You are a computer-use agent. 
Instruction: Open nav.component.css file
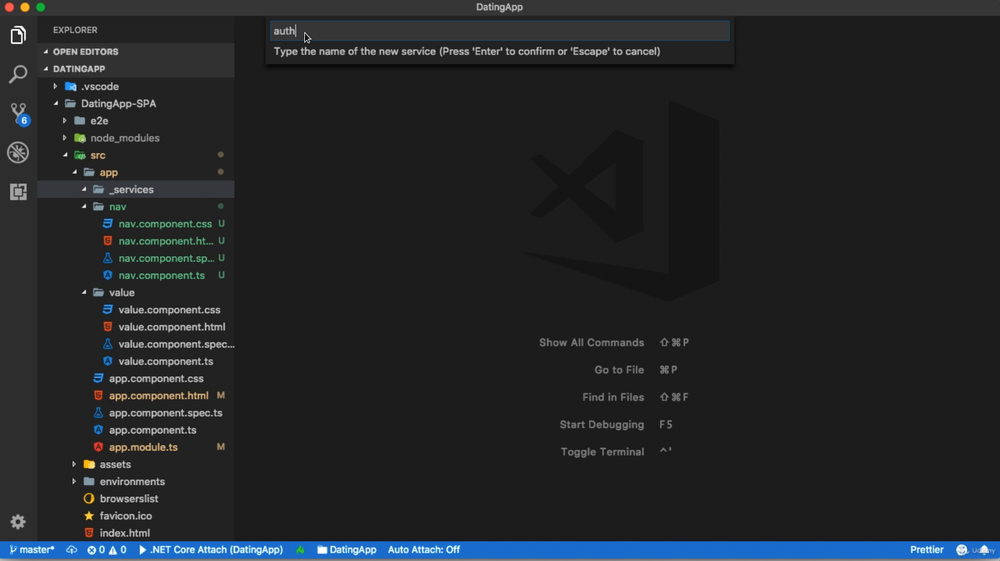coord(136,224)
